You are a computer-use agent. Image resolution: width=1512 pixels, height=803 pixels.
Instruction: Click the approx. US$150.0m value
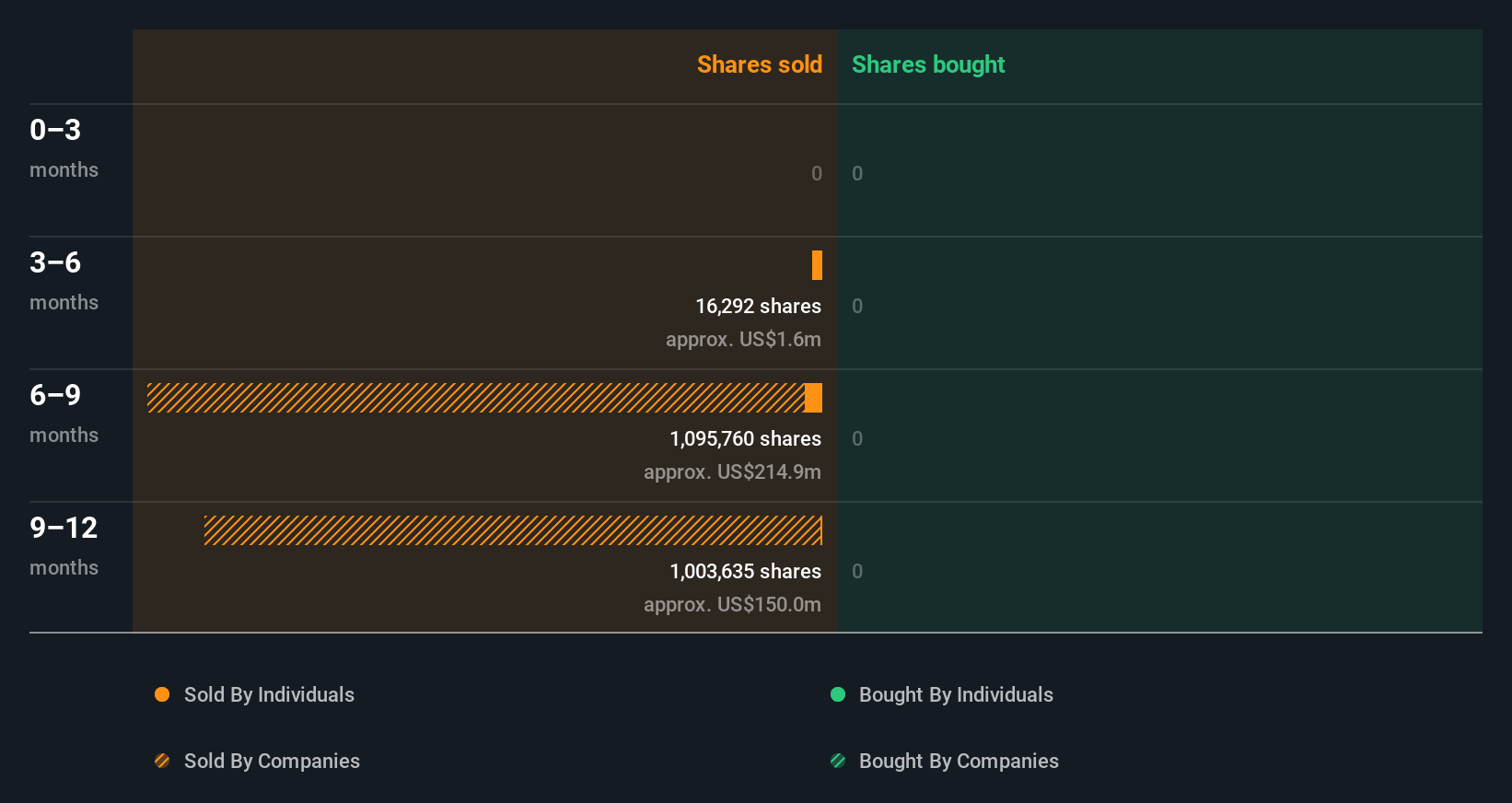point(732,605)
